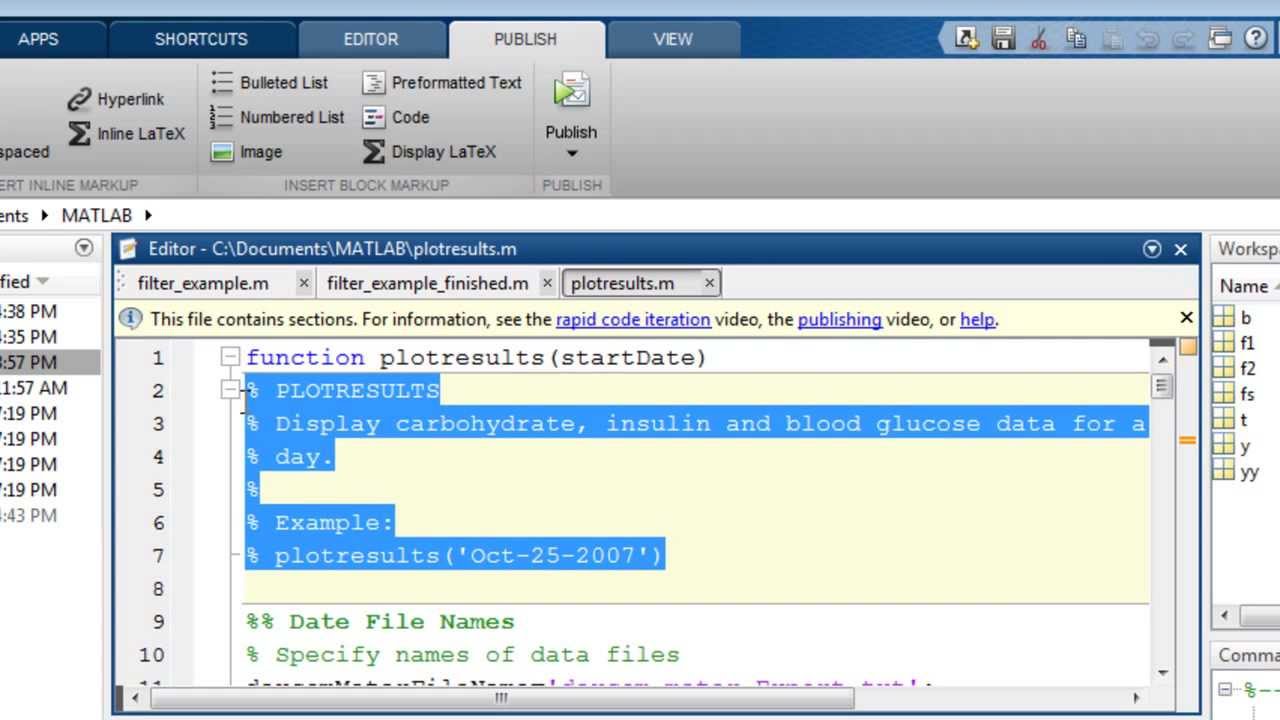The height and width of the screenshot is (720, 1280).
Task: Select variable y in the Workspace list
Action: click(x=1245, y=446)
